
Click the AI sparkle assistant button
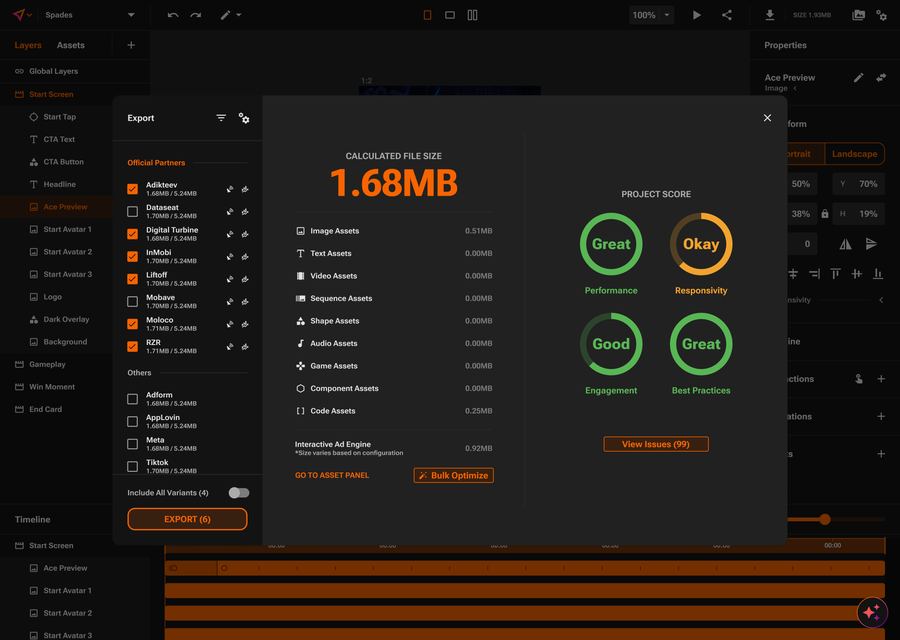click(x=872, y=612)
